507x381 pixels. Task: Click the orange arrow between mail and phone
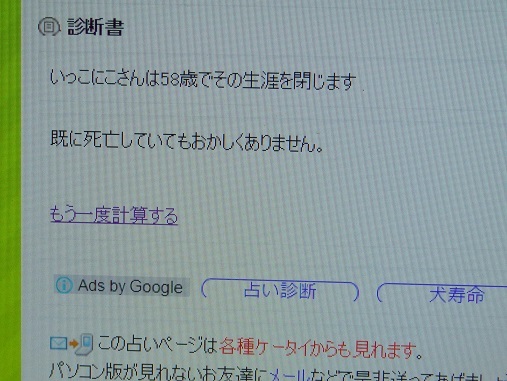[73, 344]
